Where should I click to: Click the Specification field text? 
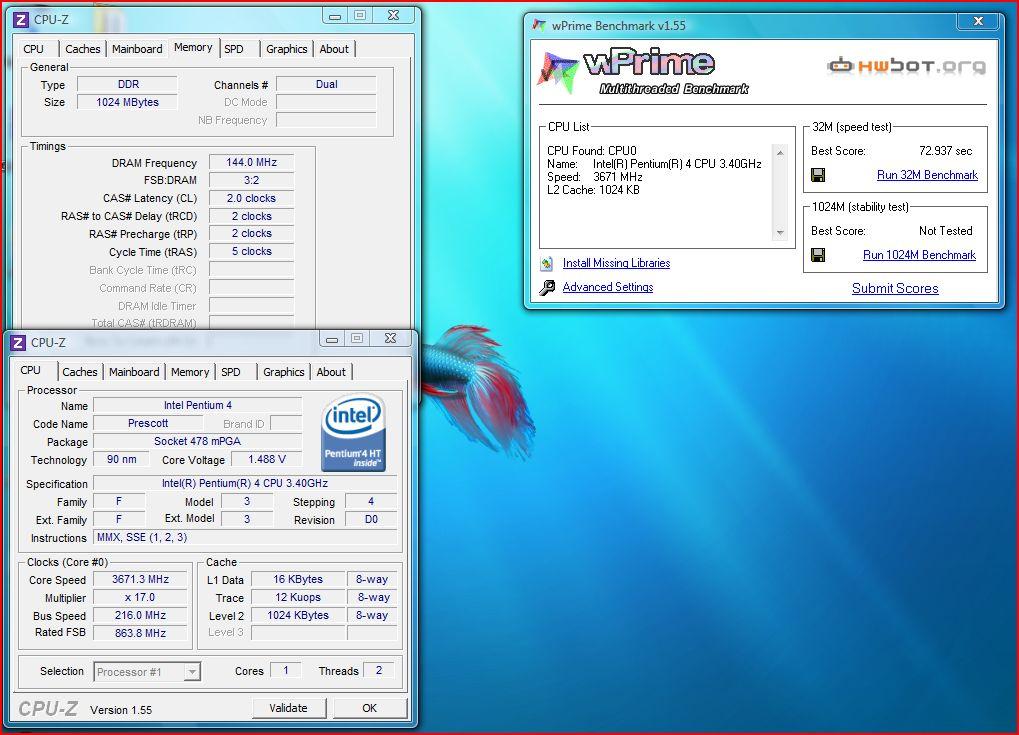[245, 484]
